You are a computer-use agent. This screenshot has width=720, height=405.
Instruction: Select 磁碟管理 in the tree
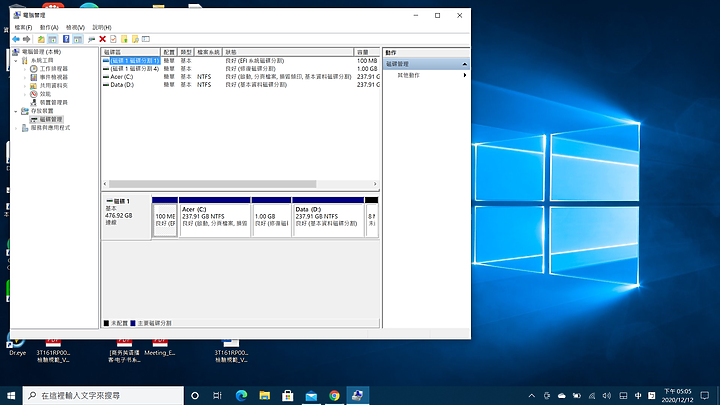coord(51,119)
